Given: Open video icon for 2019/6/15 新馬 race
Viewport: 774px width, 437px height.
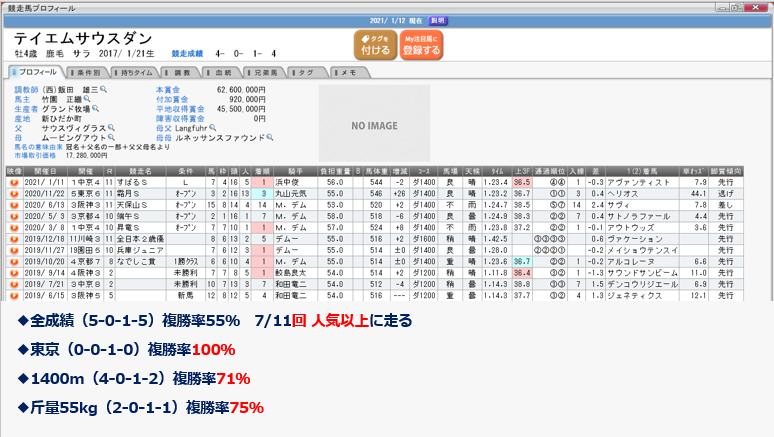Looking at the screenshot, I should tap(14, 296).
